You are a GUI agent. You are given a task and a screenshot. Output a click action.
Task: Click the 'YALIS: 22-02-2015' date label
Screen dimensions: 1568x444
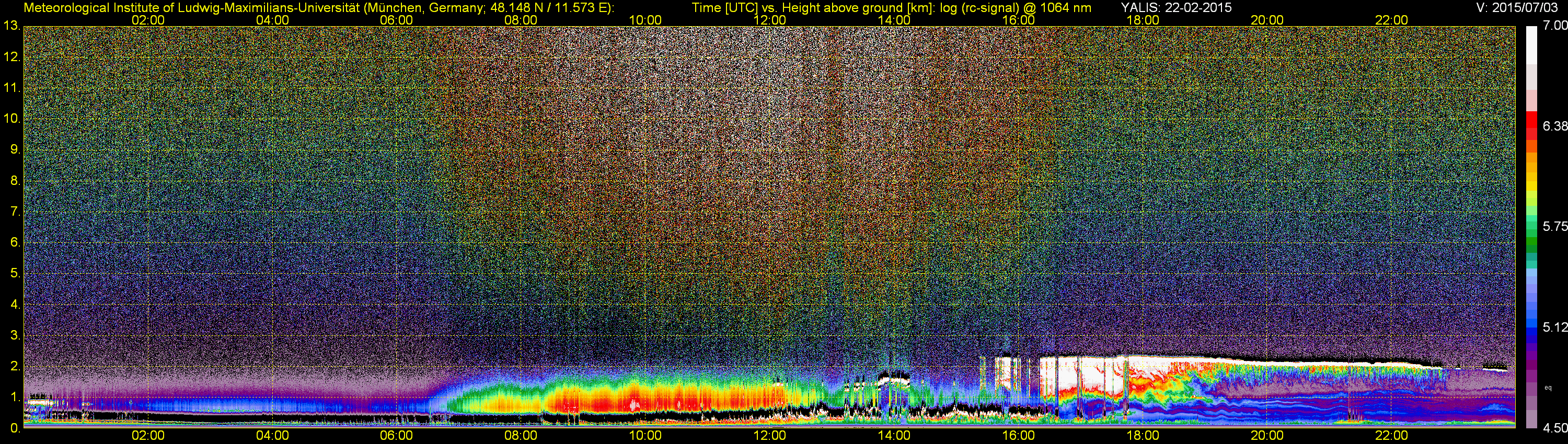coord(1176,8)
